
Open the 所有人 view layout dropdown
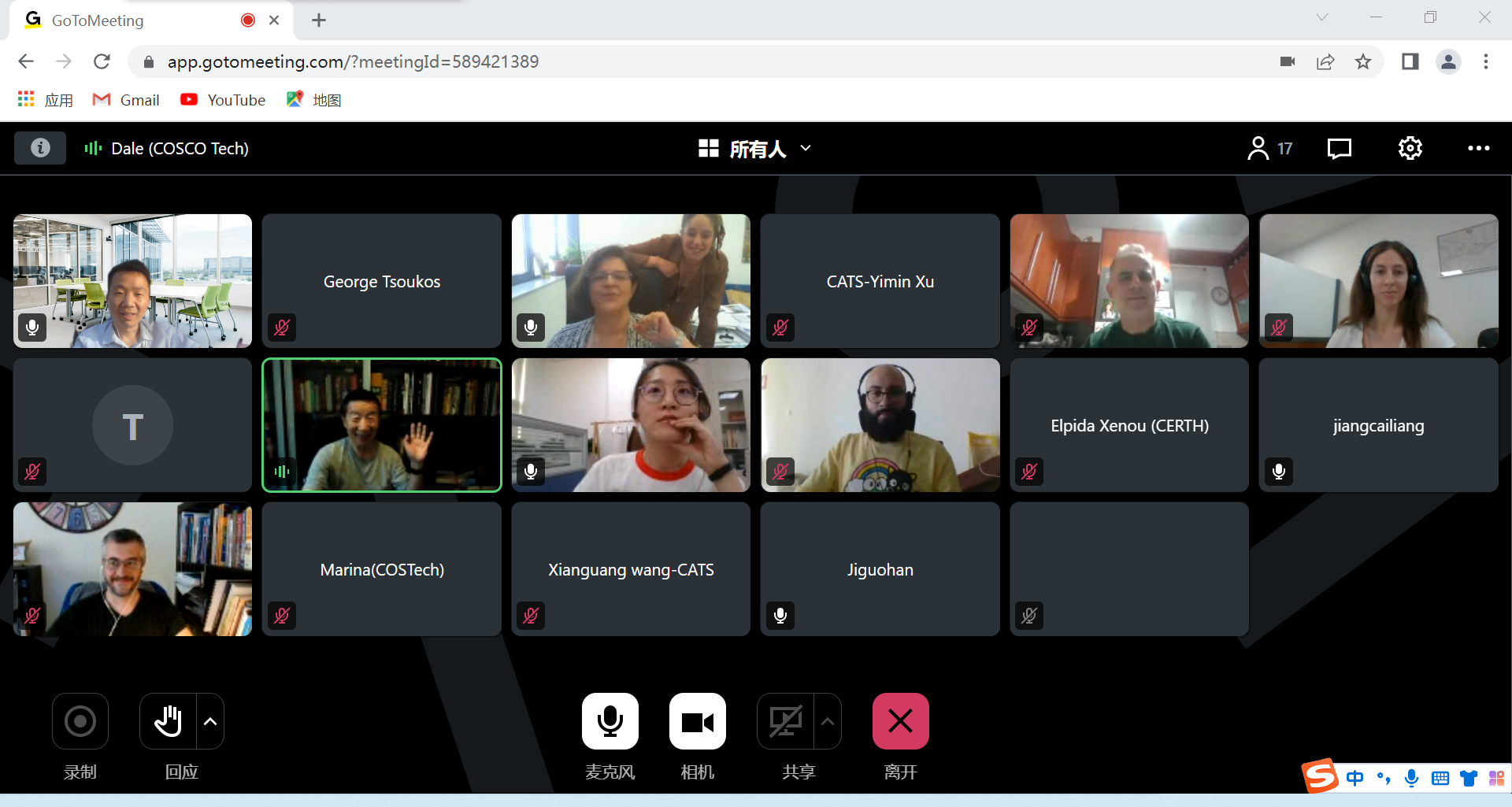[x=770, y=148]
